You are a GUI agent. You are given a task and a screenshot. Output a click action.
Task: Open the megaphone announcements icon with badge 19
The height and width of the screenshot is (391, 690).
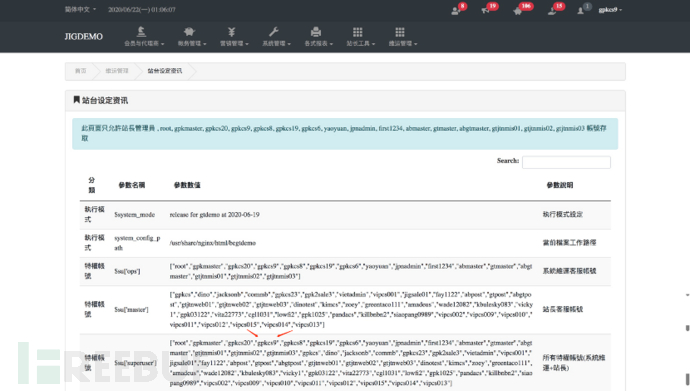[485, 11]
